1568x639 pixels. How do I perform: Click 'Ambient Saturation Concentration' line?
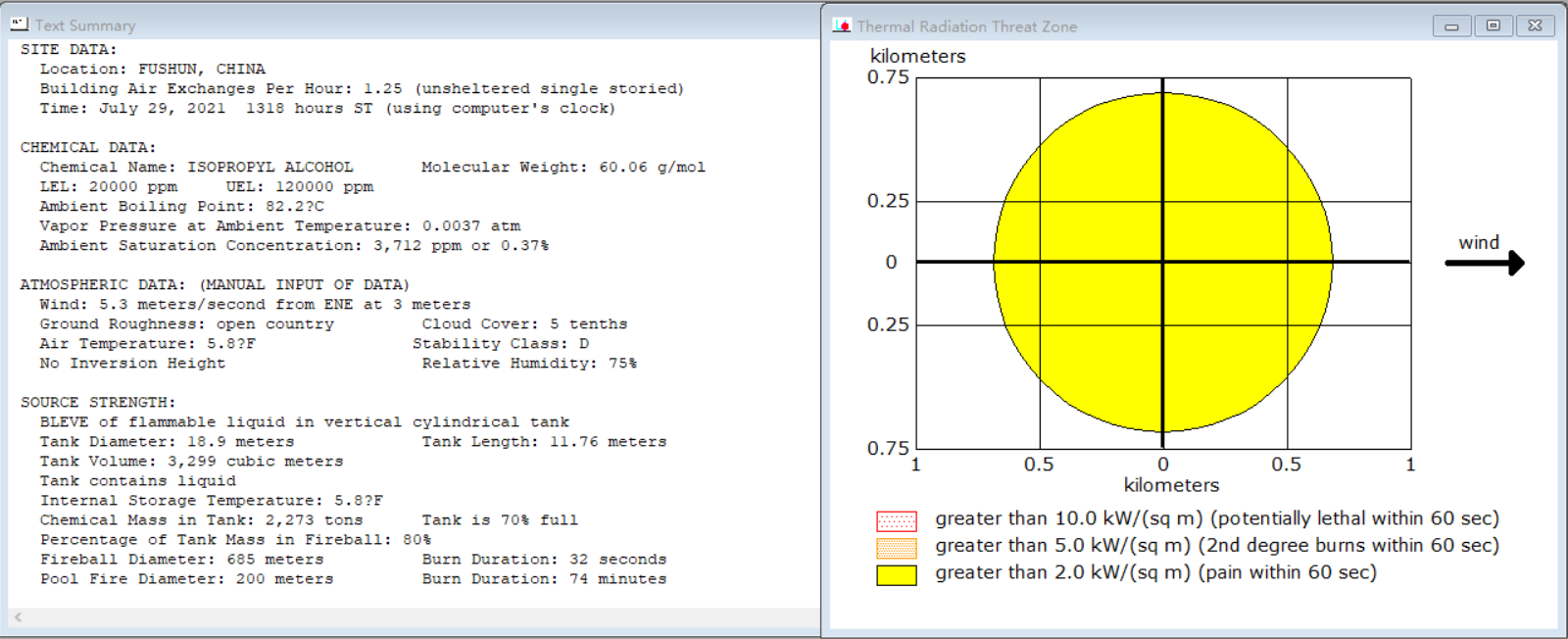point(294,245)
